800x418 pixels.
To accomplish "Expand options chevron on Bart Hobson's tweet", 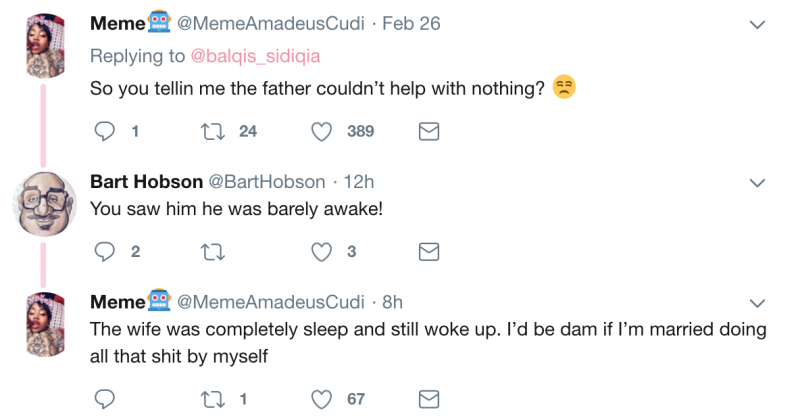I will 758,182.
